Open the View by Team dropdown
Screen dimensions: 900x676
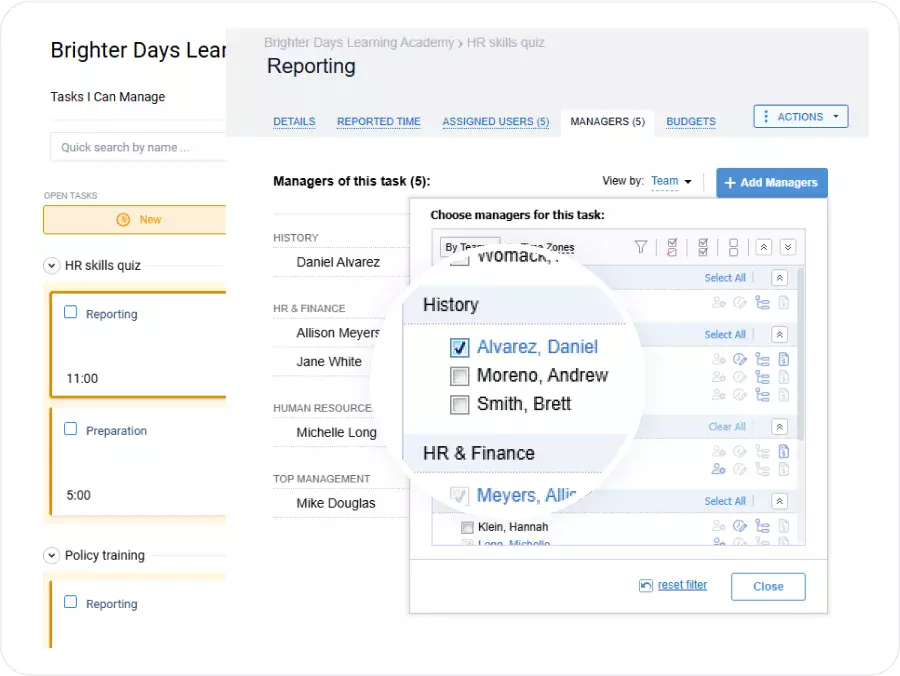click(x=668, y=182)
